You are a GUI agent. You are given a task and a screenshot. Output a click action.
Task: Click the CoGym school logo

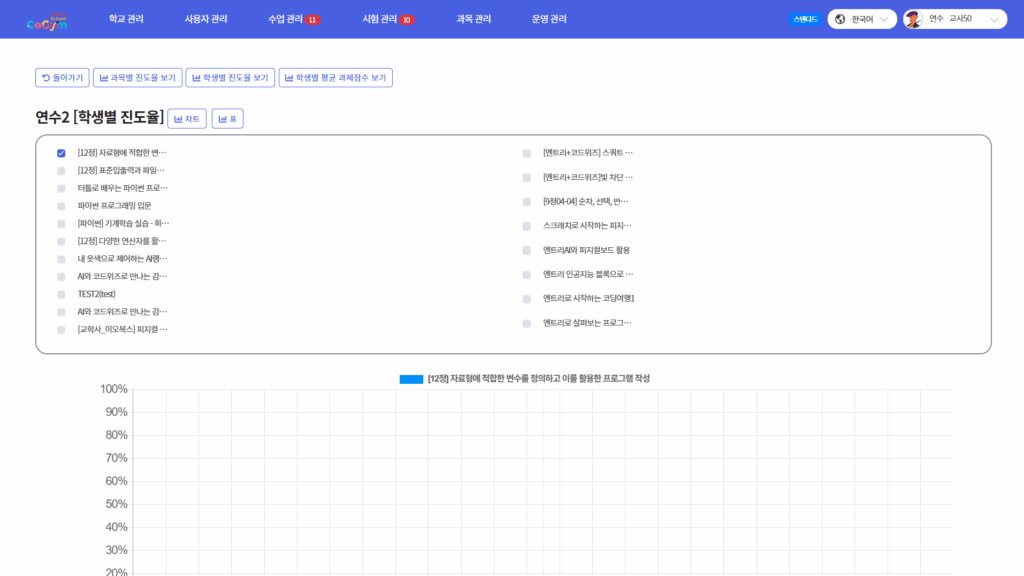click(x=47, y=21)
